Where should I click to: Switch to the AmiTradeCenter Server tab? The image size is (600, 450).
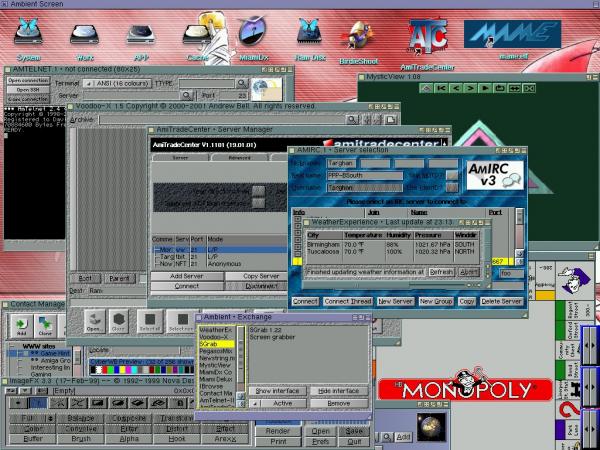coord(180,157)
